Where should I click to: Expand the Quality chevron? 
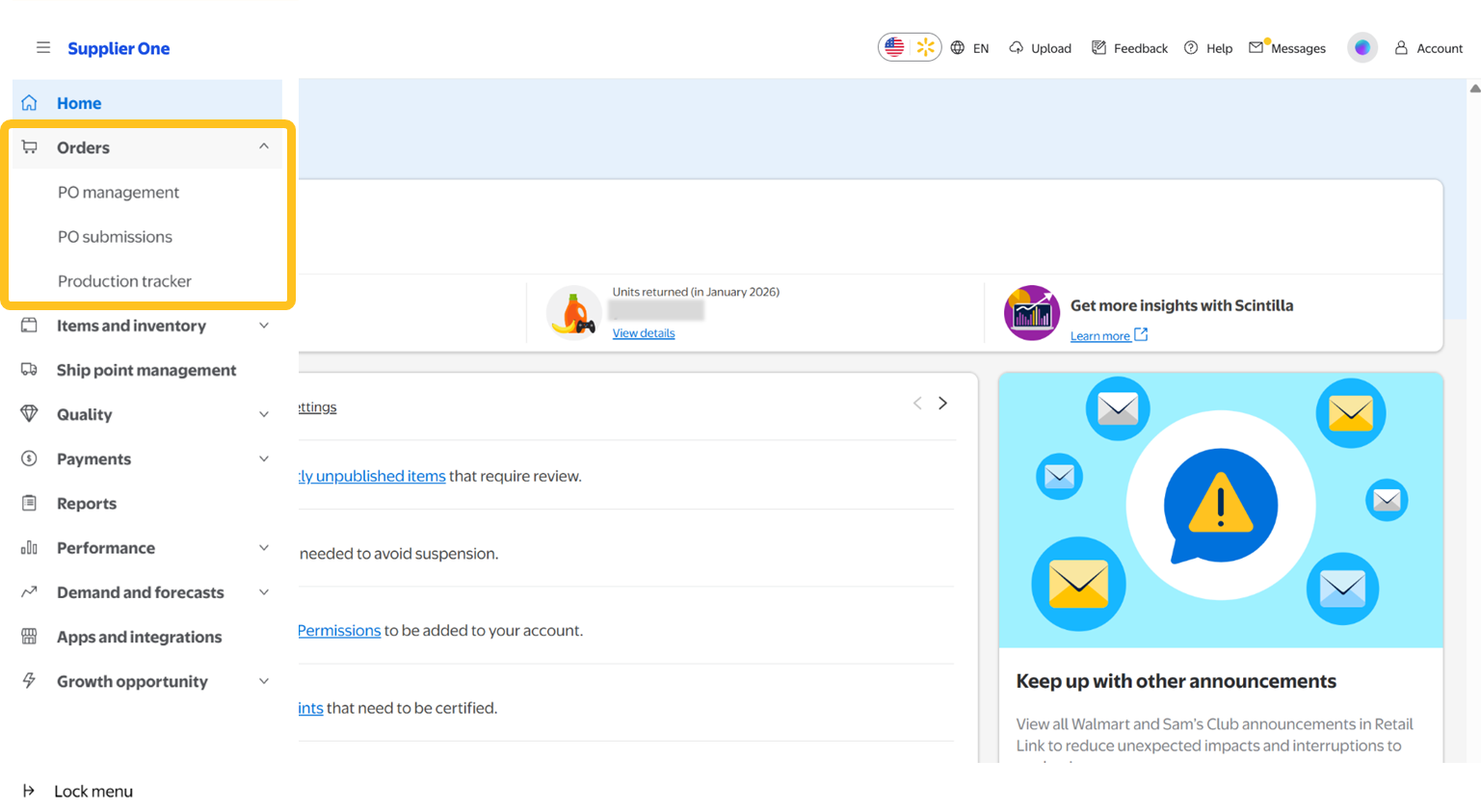[x=264, y=414]
